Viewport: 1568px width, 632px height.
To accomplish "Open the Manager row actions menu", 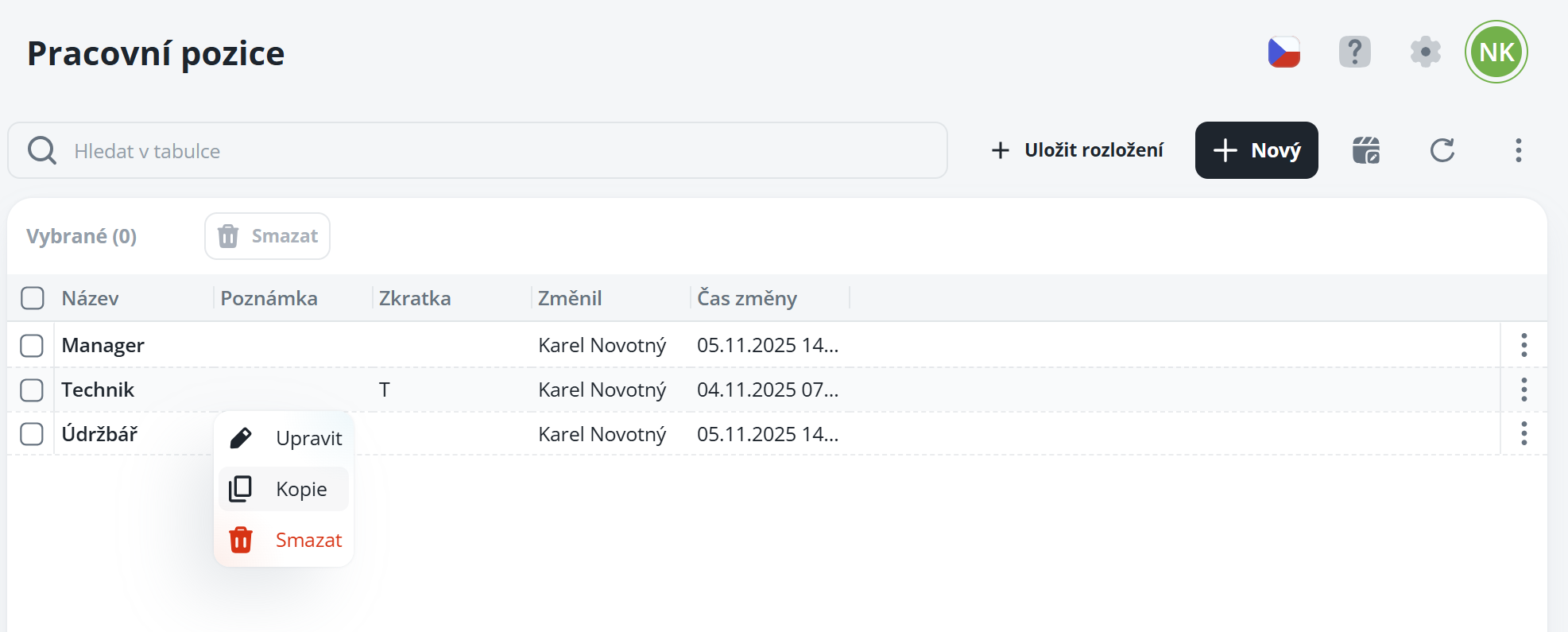I will pos(1523,345).
